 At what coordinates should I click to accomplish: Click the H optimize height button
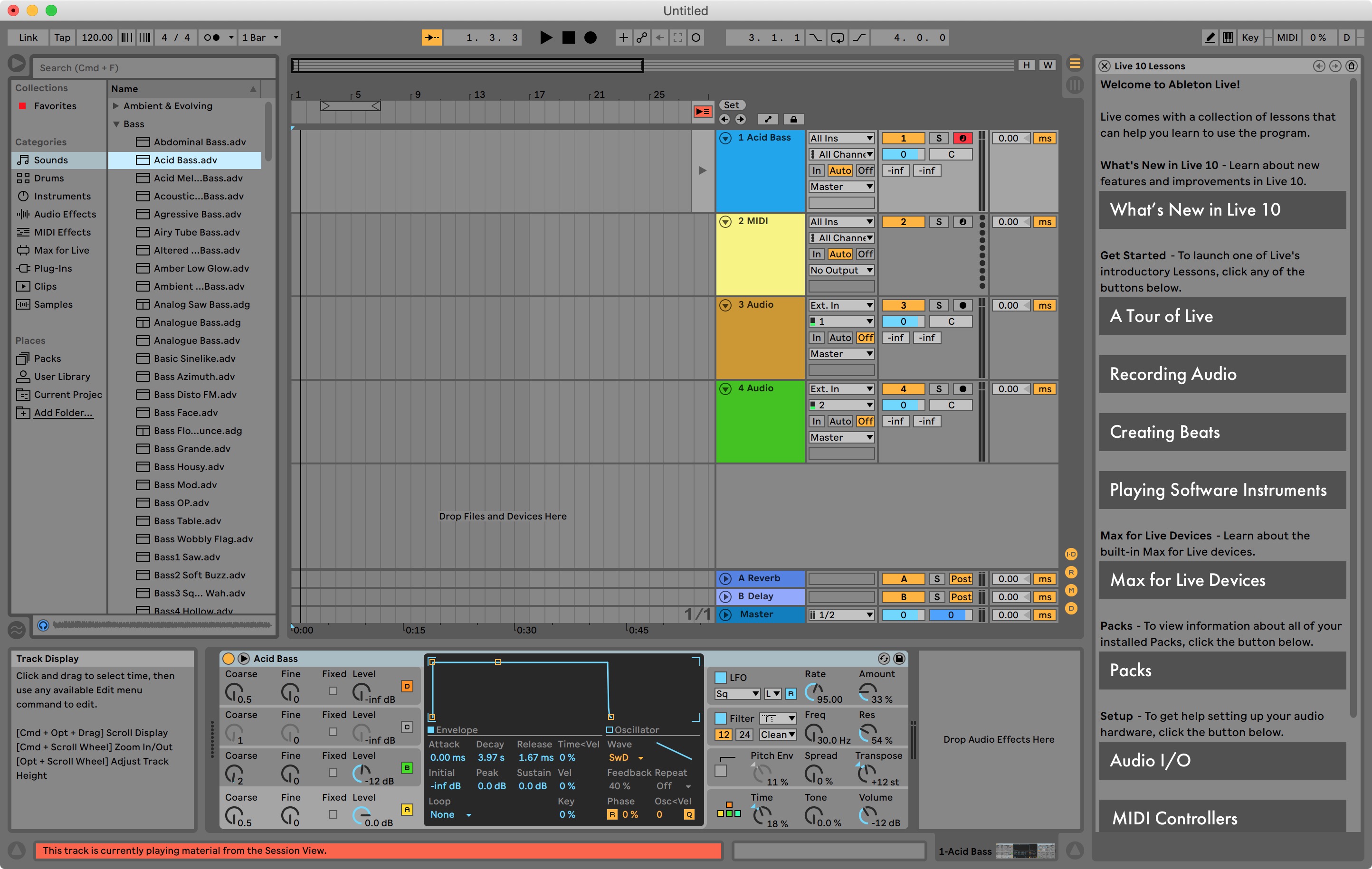[x=1026, y=65]
